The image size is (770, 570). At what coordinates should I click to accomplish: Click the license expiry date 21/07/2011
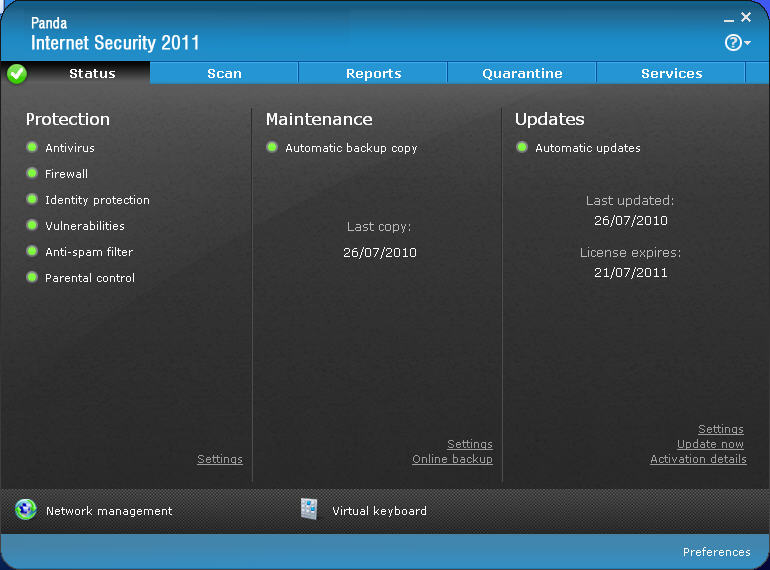click(631, 272)
